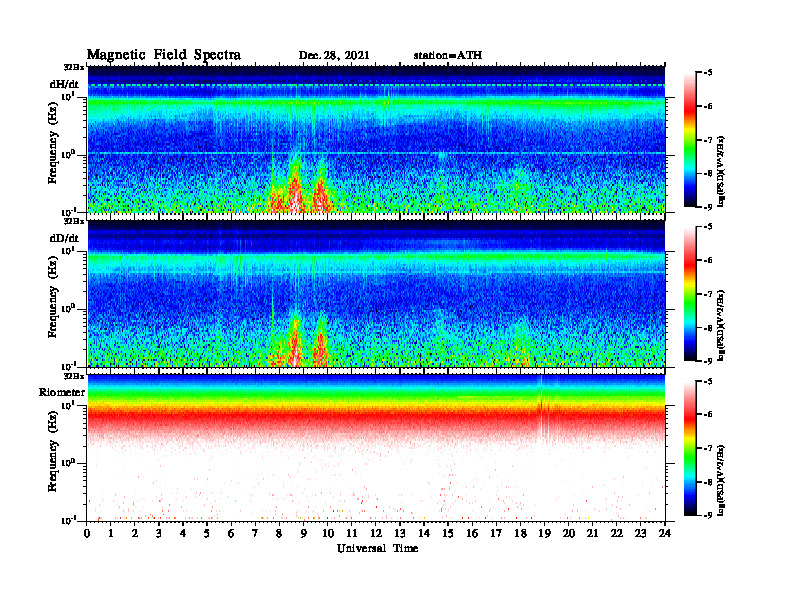Click hour 2 tick label on time axis
This screenshot has height=612, width=792.
[135, 533]
